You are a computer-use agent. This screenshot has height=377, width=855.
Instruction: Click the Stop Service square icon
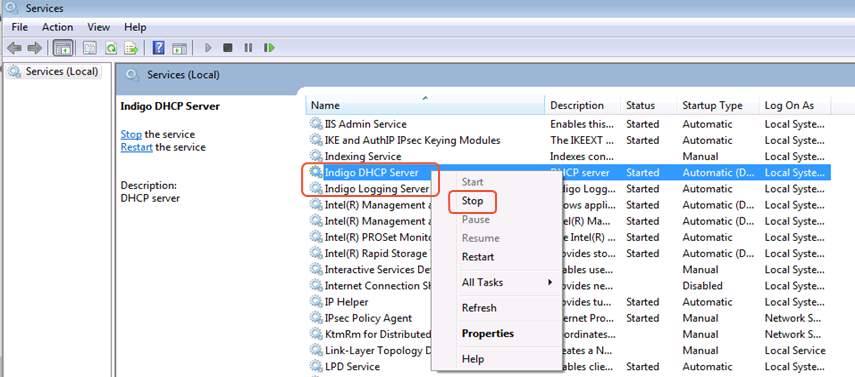228,48
